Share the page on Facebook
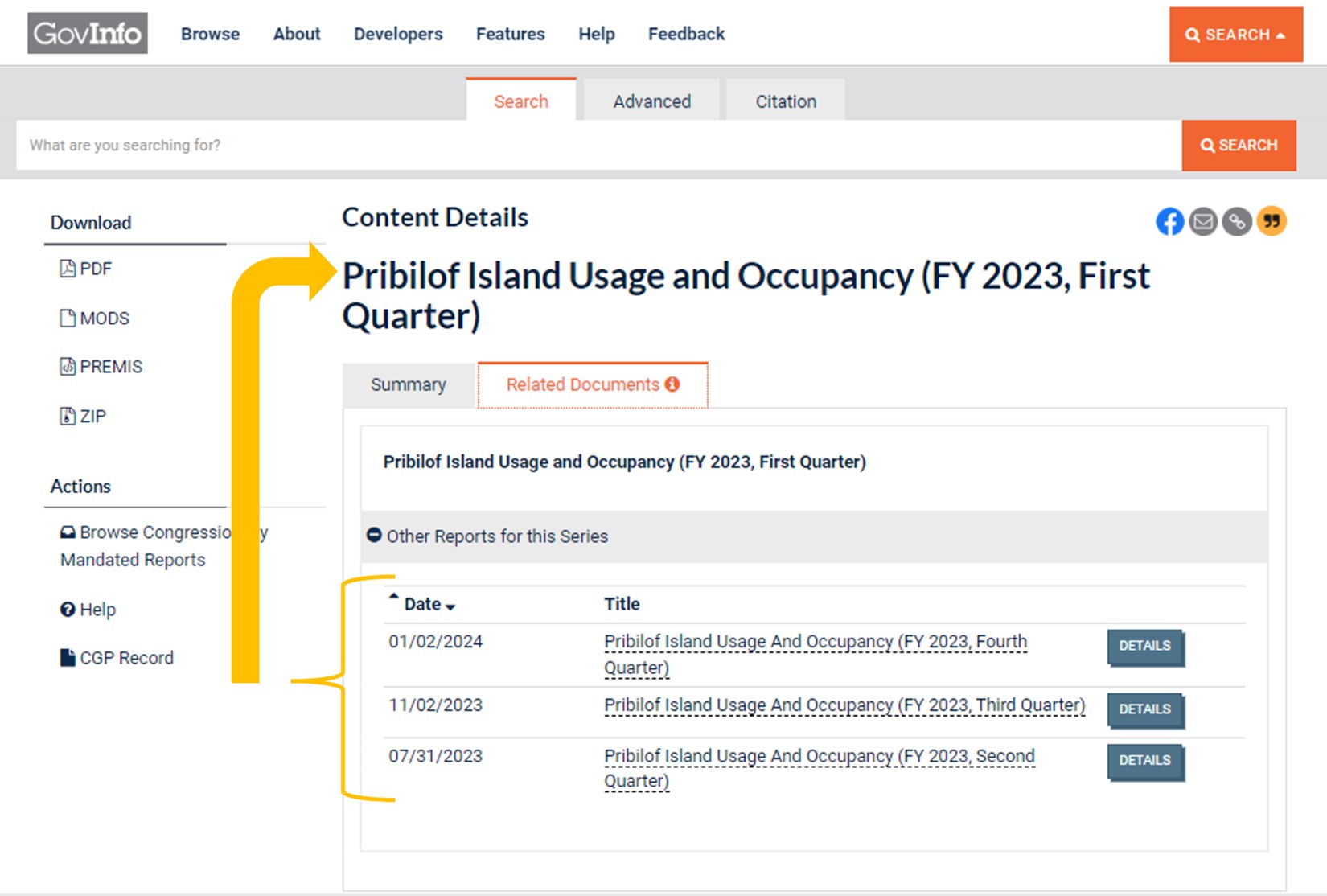The height and width of the screenshot is (896, 1327). click(1170, 221)
